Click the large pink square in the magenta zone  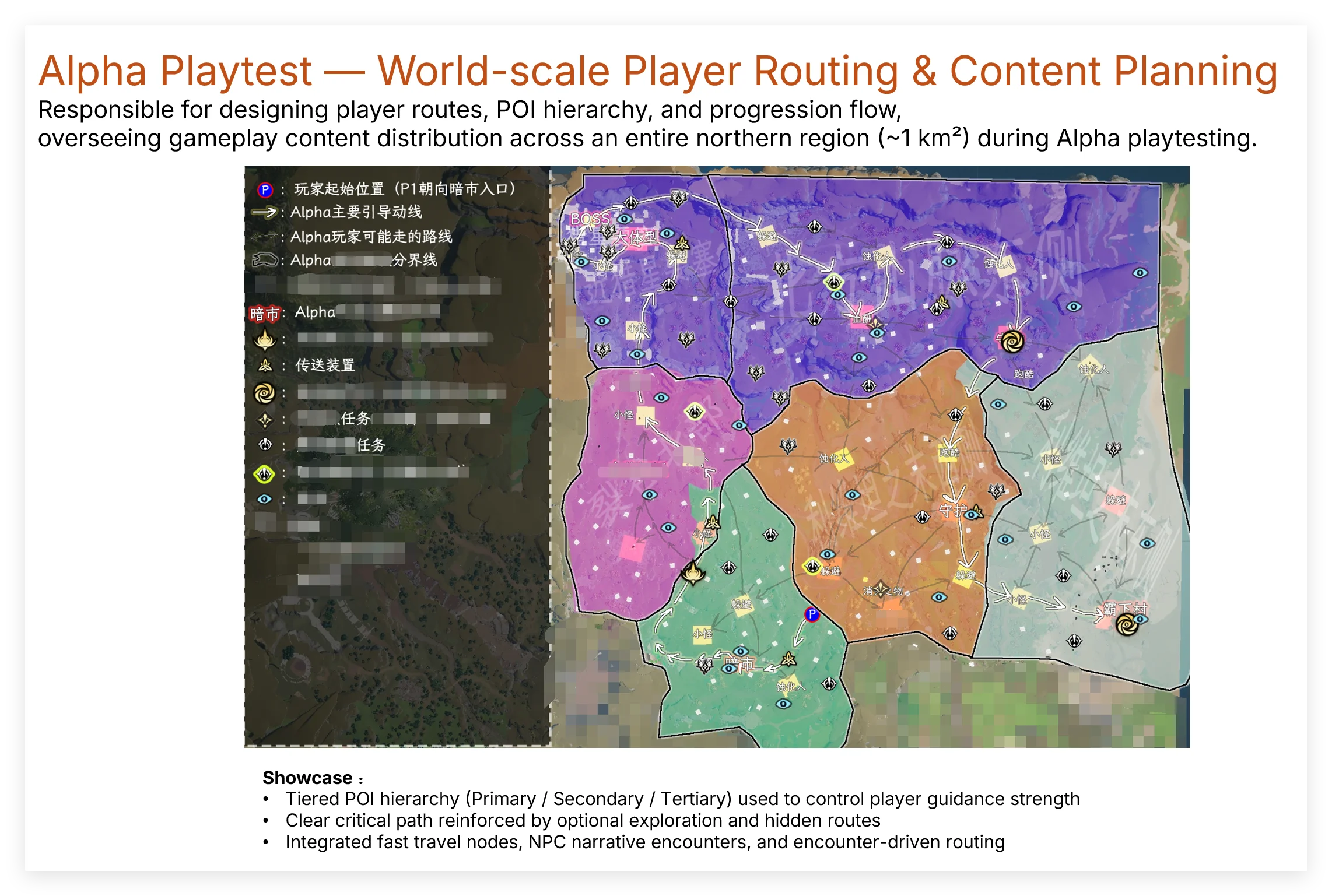(632, 548)
